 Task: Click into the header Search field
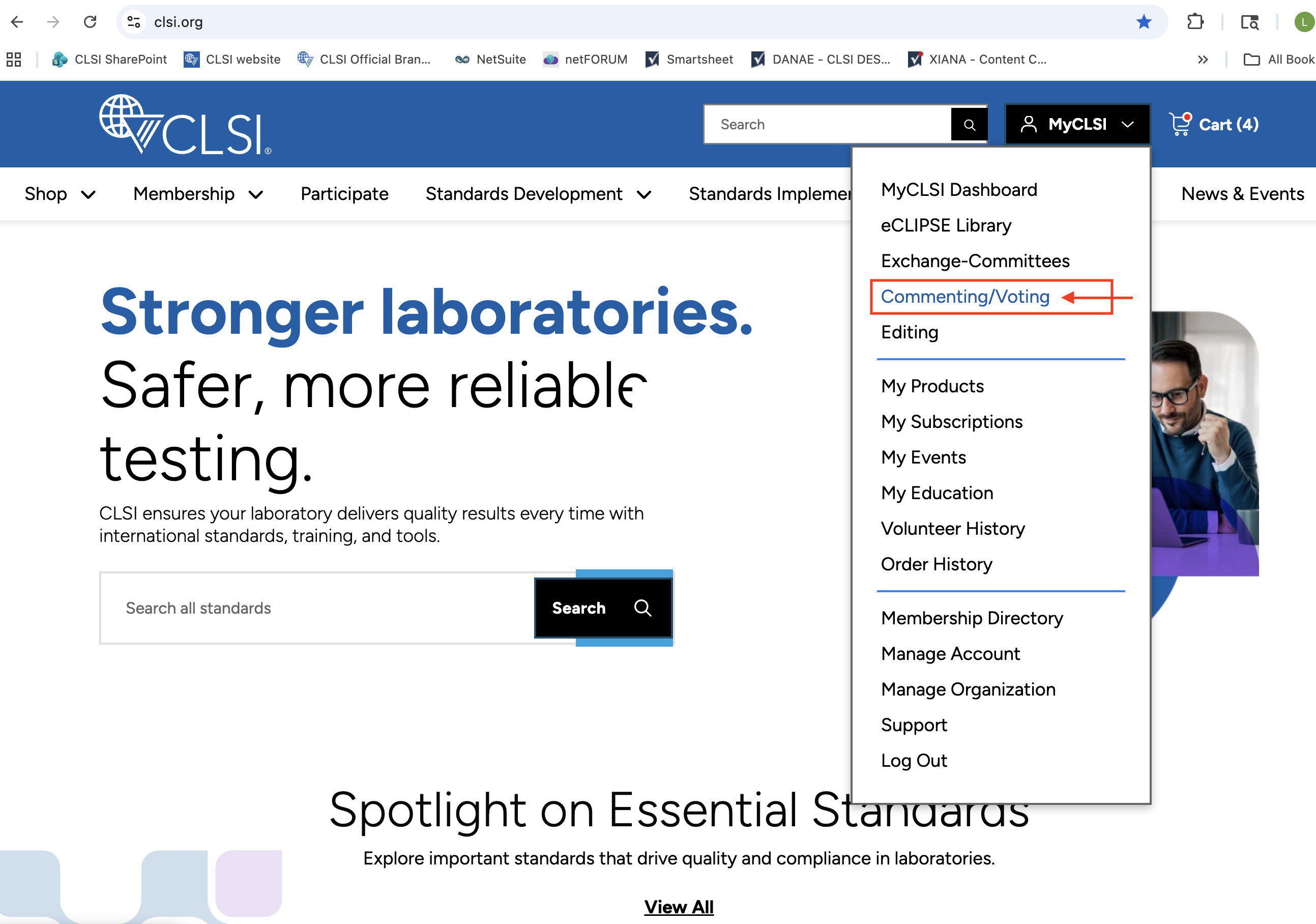click(828, 124)
